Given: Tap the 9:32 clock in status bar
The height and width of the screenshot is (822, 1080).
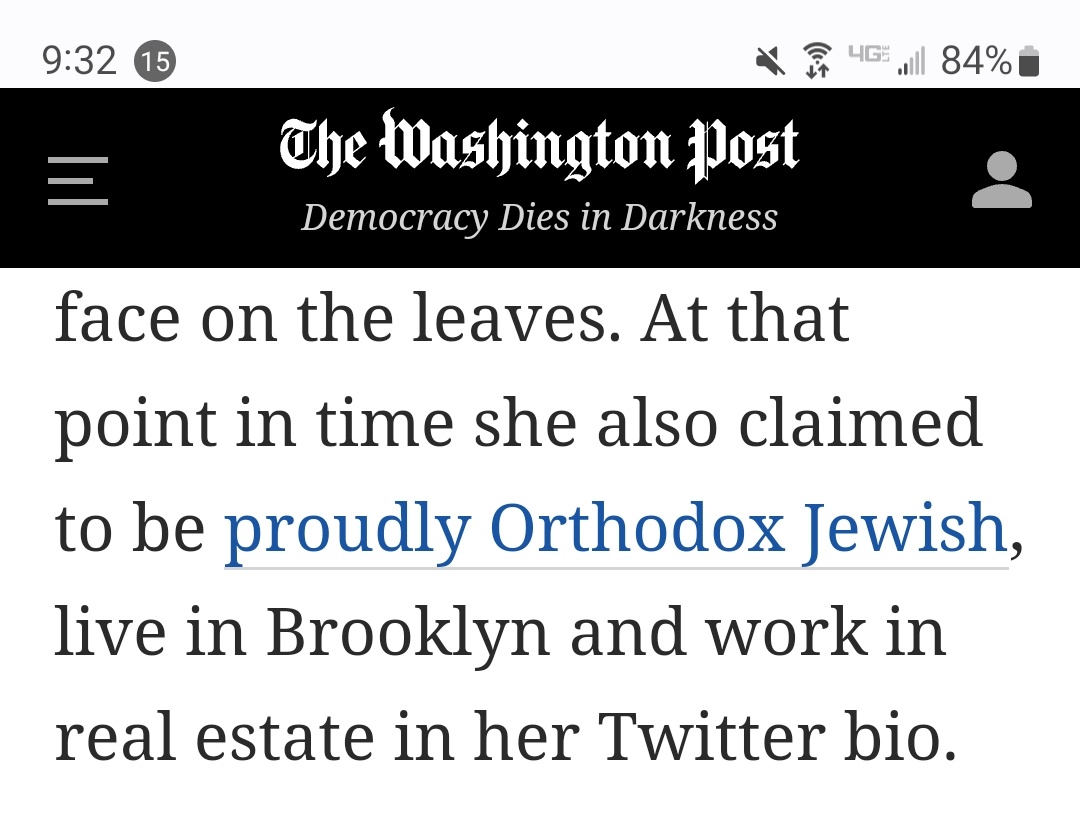Looking at the screenshot, I should pos(79,61).
